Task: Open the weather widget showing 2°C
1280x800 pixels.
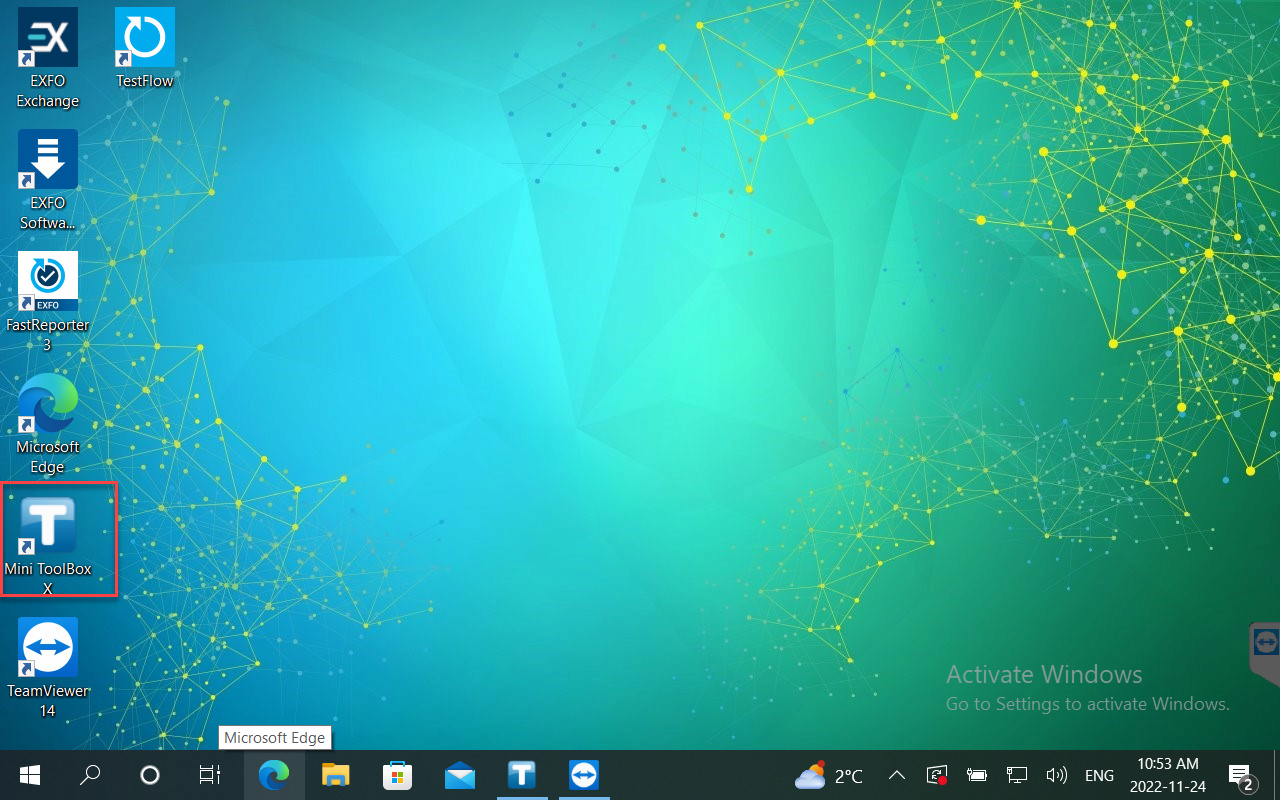Action: pyautogui.click(x=829, y=775)
